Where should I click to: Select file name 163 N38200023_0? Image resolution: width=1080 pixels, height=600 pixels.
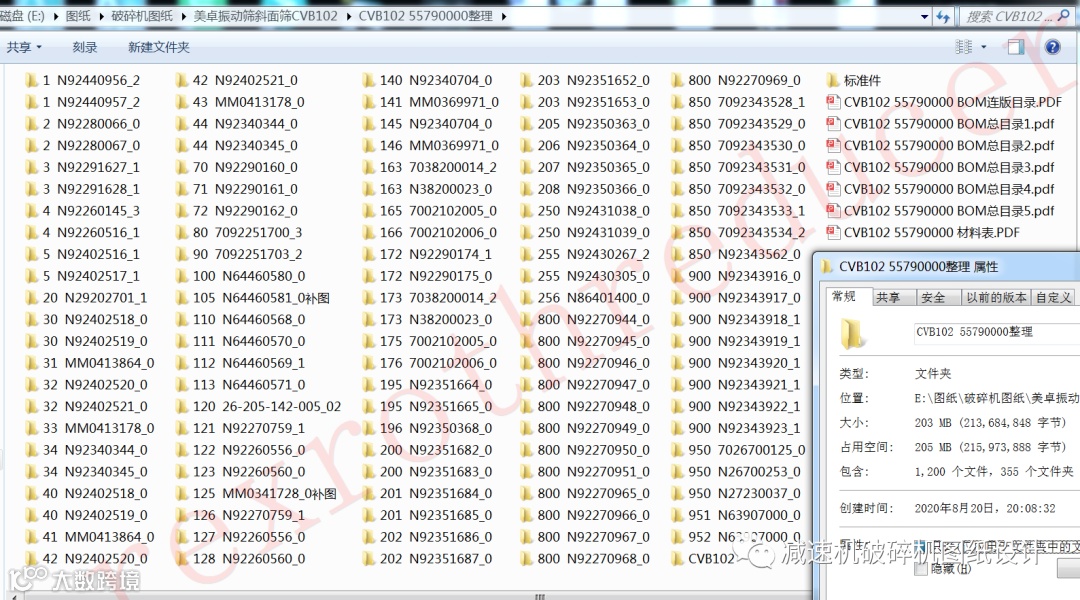436,189
